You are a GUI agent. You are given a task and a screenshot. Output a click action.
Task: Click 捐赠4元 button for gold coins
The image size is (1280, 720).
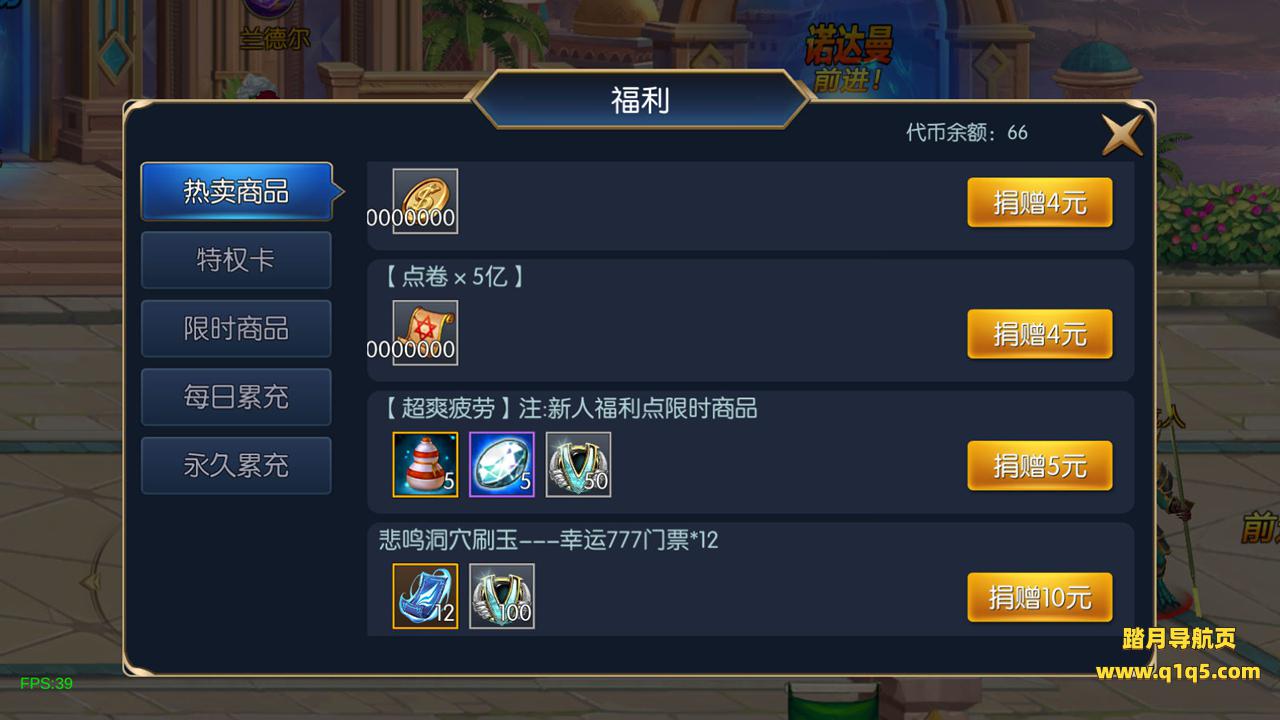point(1040,203)
